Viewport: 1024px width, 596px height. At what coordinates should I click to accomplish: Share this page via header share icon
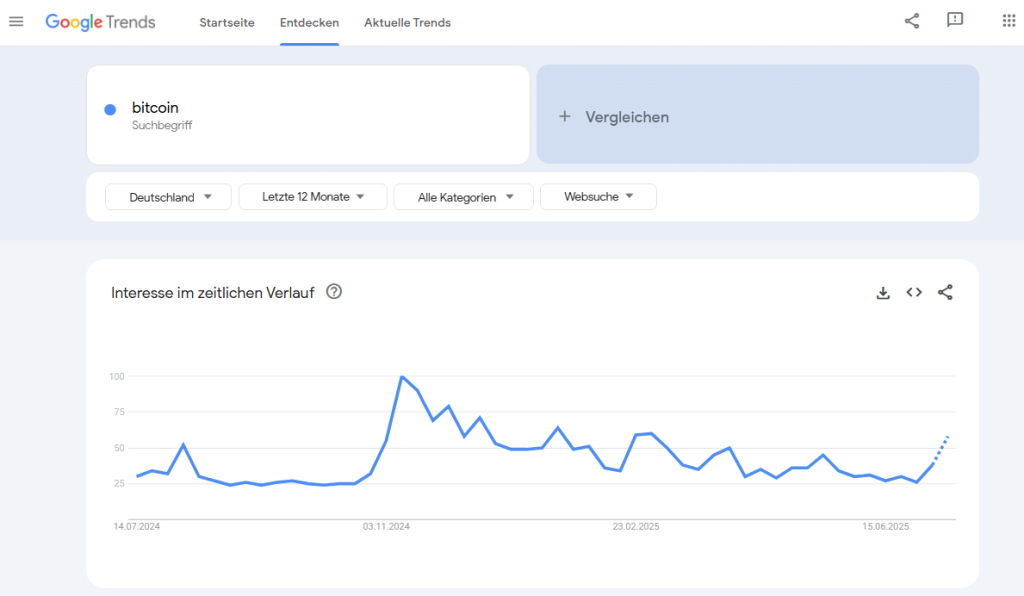[912, 21]
